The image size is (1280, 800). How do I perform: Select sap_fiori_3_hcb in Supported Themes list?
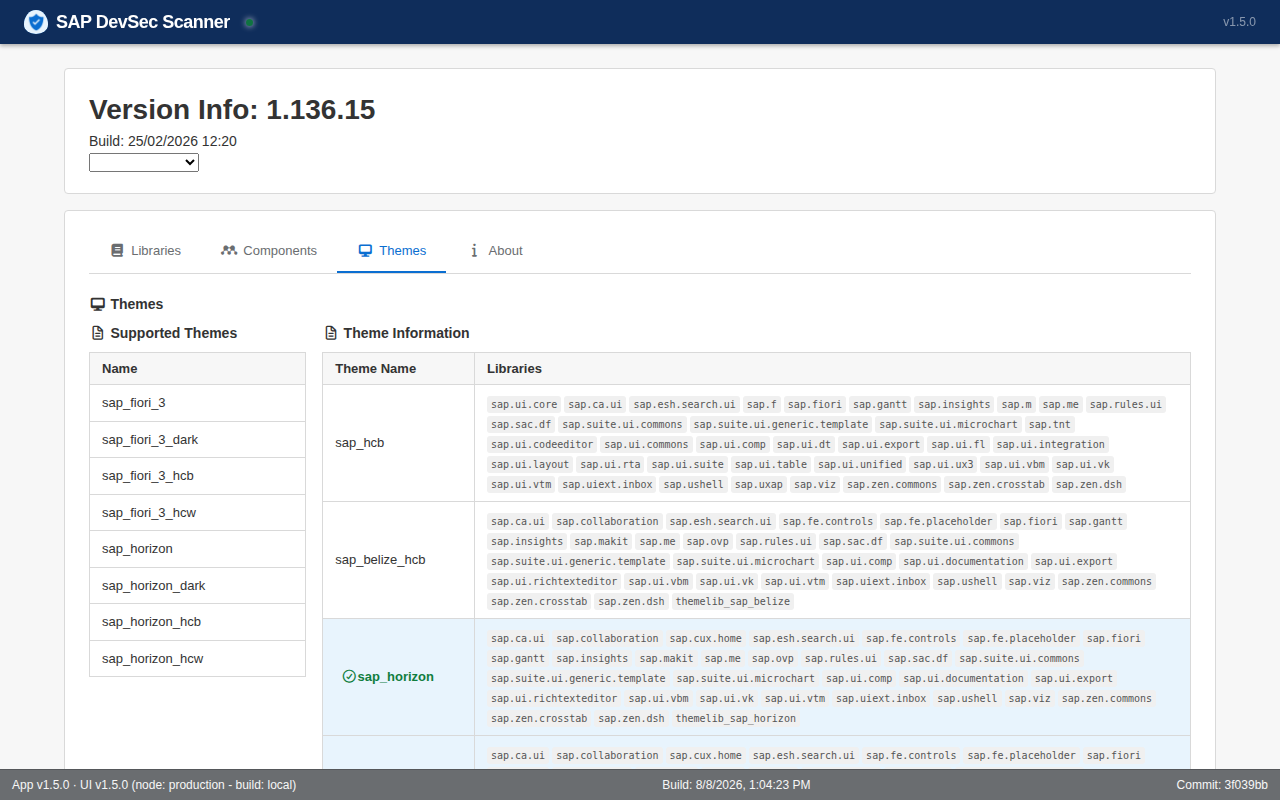[x=197, y=476]
